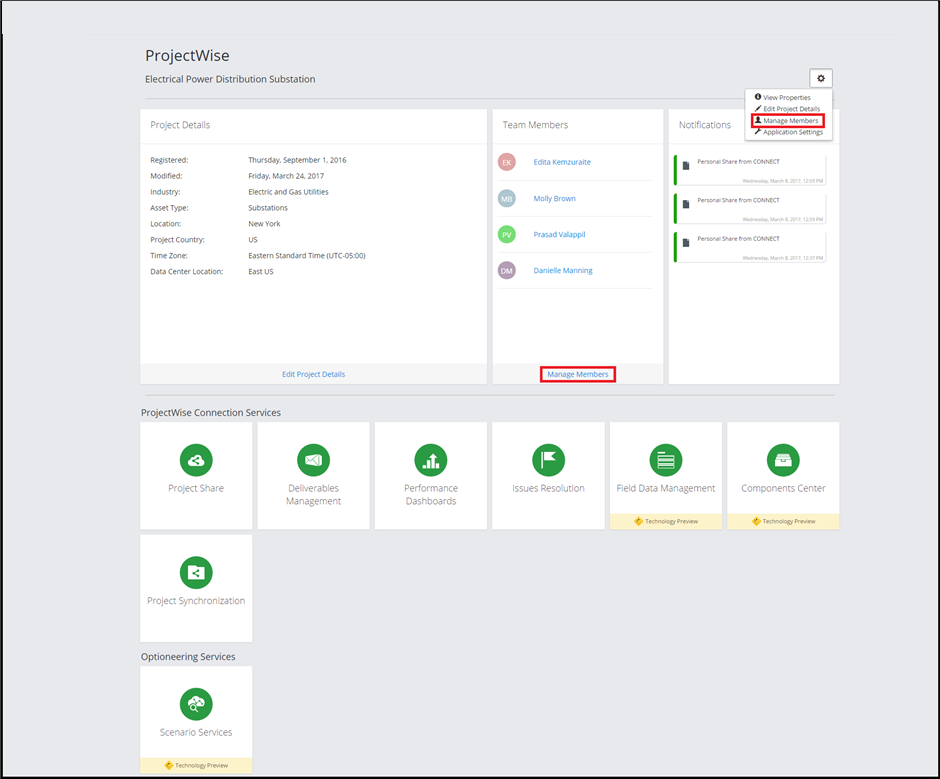The width and height of the screenshot is (940, 779).
Task: Click Technology Preview badge under Field Data Management
Action: pos(666,521)
